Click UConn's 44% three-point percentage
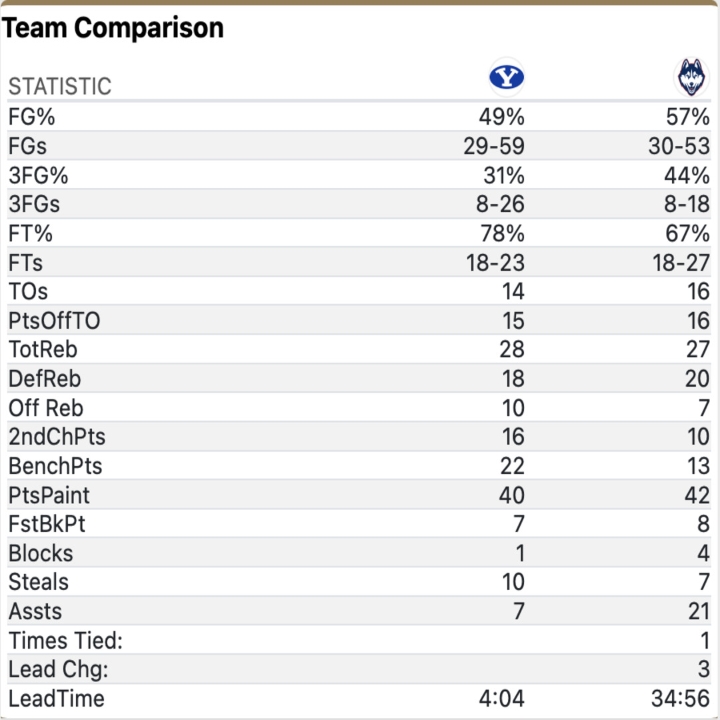Viewport: 720px width, 720px height. tap(687, 175)
